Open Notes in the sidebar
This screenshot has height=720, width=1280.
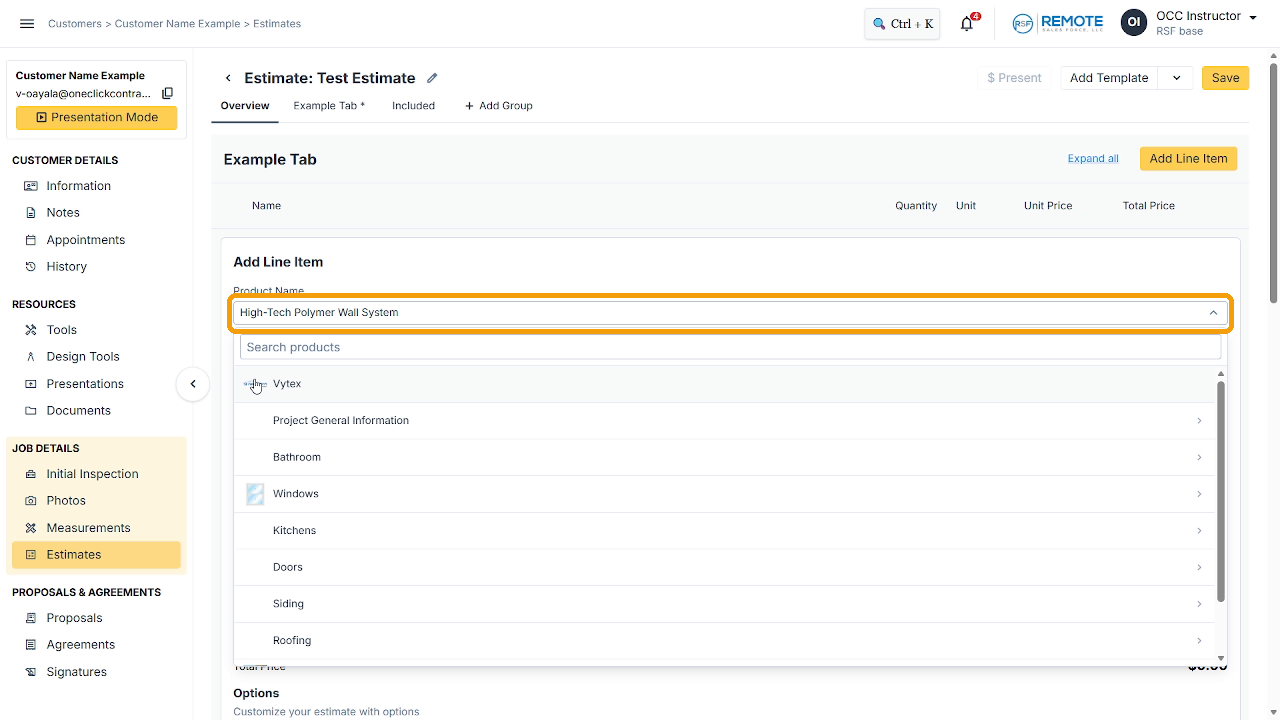(x=63, y=213)
